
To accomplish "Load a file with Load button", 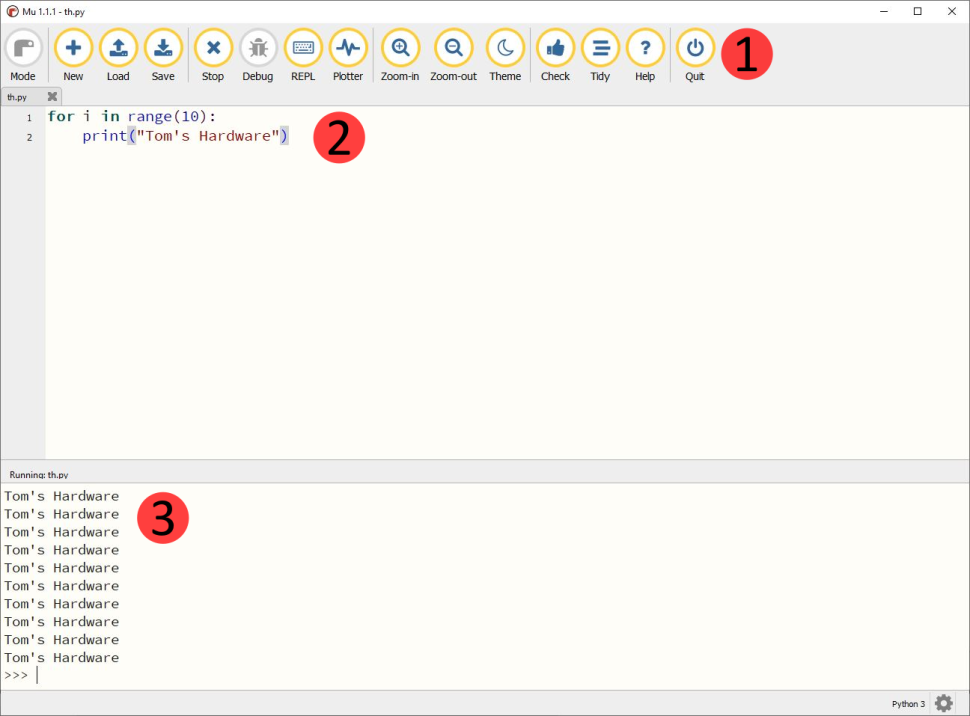I will [x=118, y=55].
